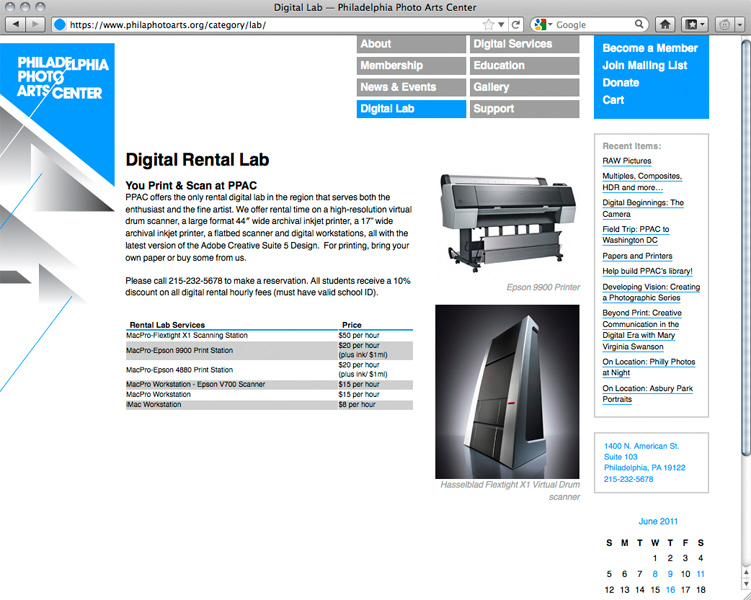751x600 pixels.
Task: Click the Recent Items heading
Action: 632,146
